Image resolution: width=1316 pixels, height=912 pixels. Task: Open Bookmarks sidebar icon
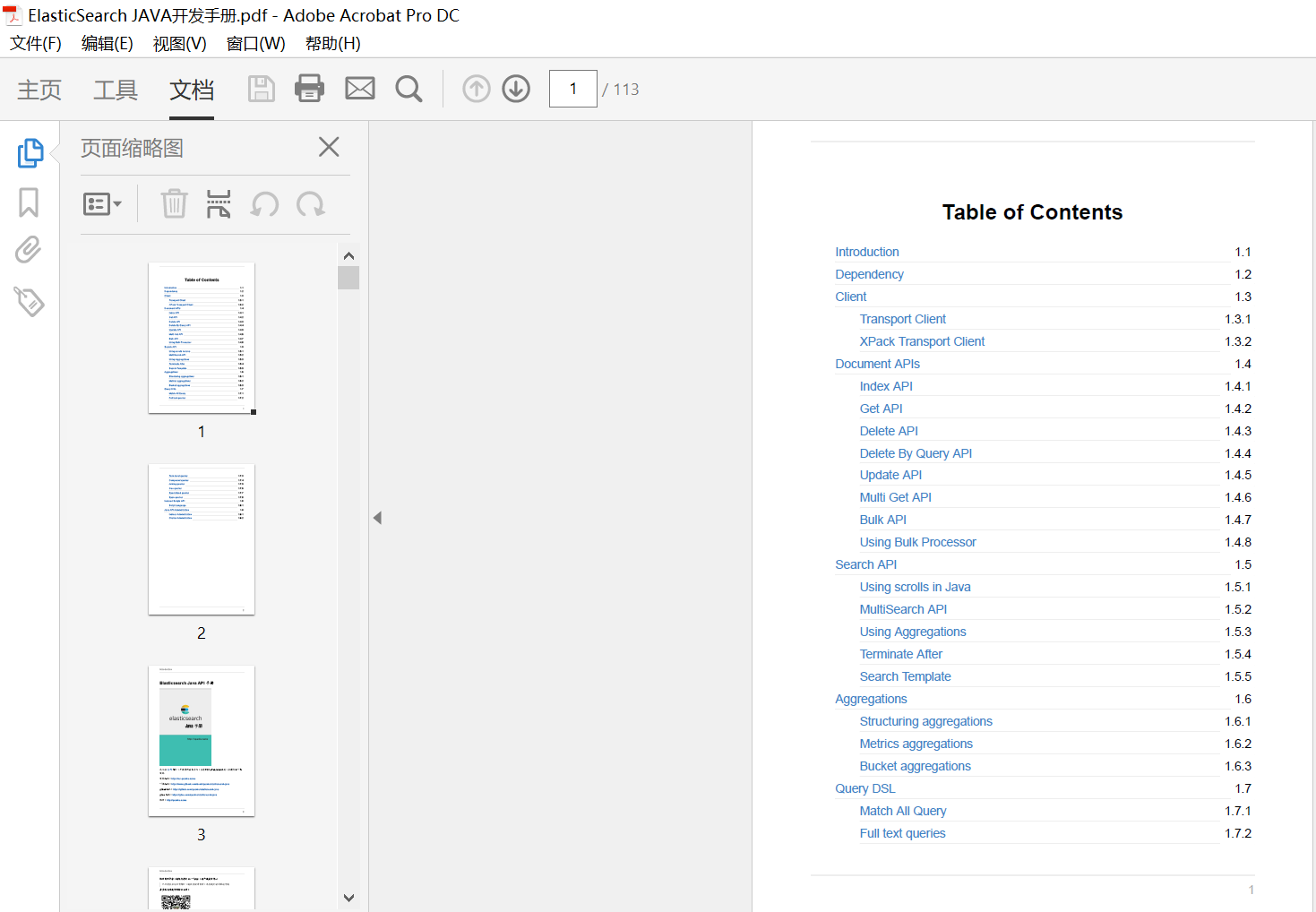pos(29,202)
